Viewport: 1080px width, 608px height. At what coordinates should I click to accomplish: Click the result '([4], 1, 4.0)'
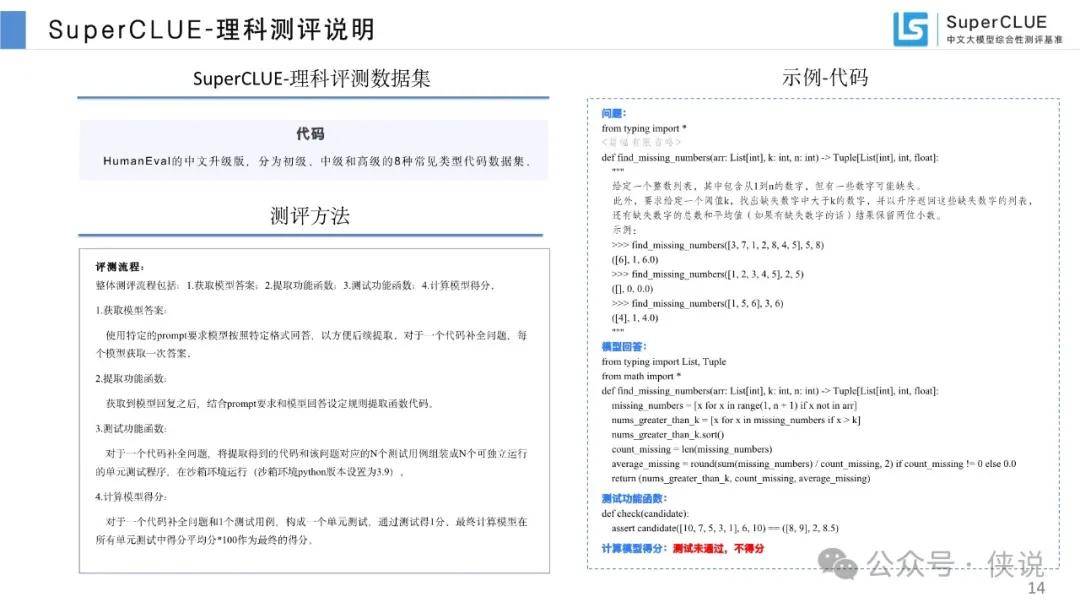click(x=635, y=317)
